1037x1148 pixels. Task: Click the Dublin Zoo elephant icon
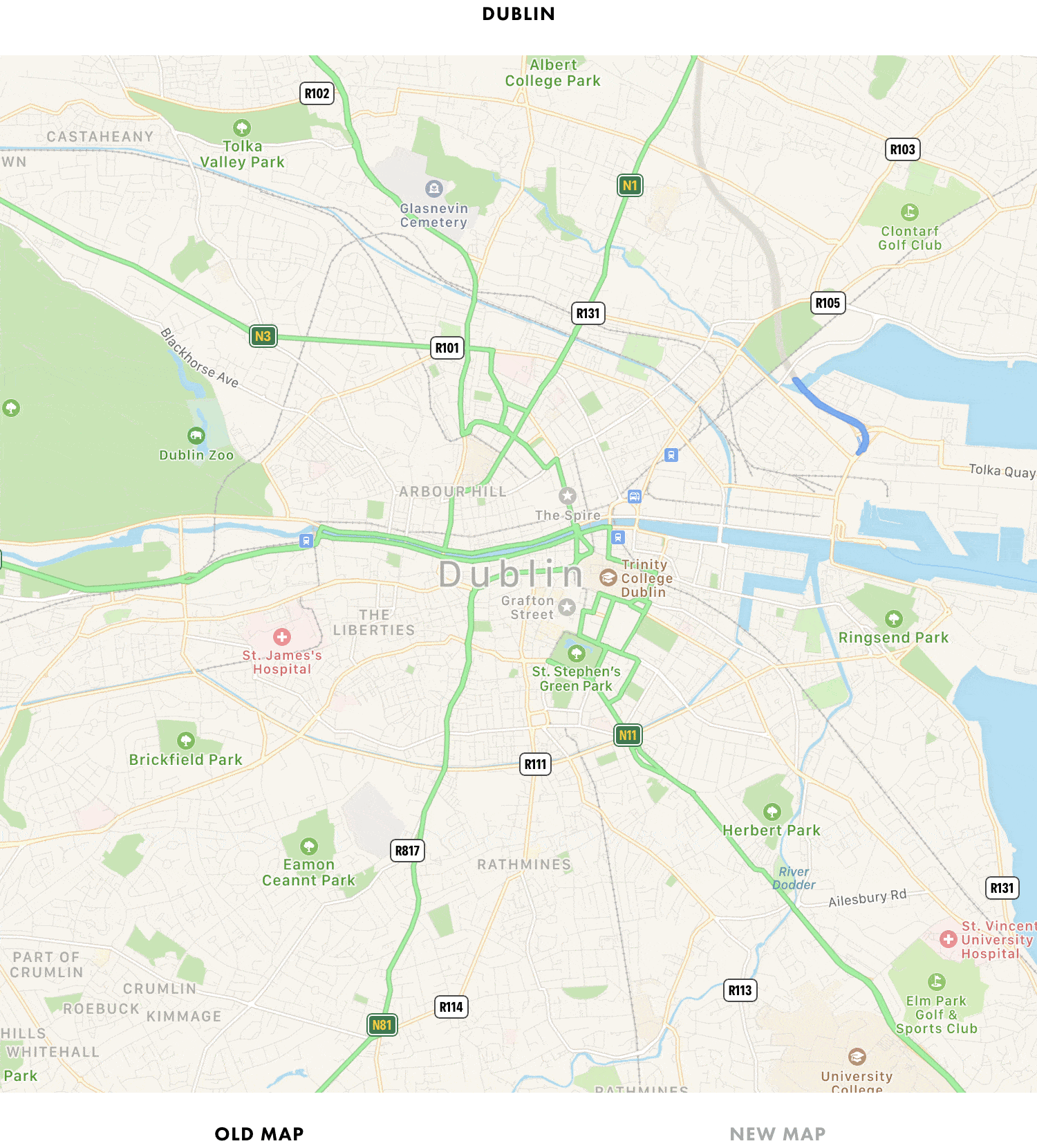pos(196,436)
